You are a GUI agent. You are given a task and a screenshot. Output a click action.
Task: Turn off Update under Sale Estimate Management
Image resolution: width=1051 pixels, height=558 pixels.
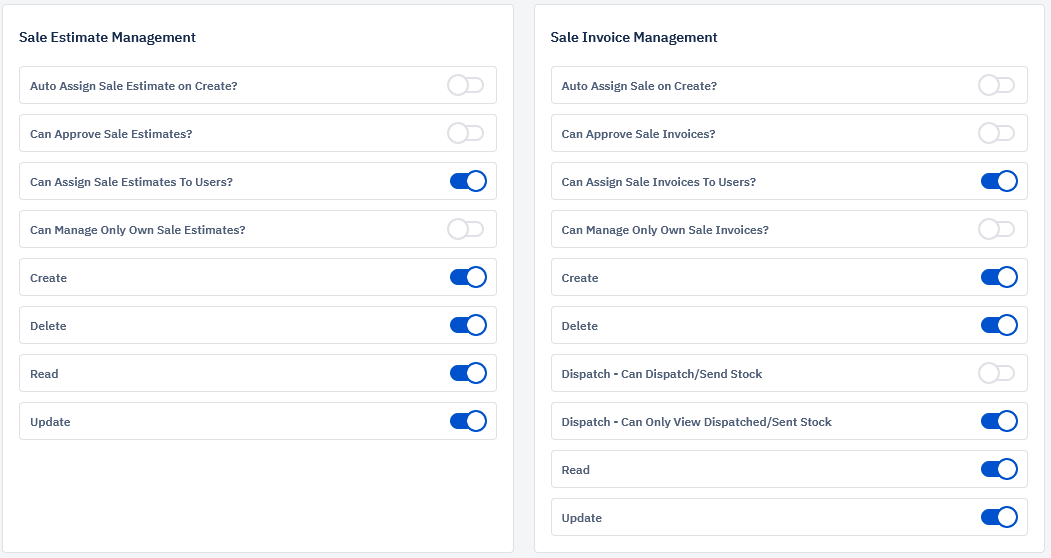tap(468, 421)
